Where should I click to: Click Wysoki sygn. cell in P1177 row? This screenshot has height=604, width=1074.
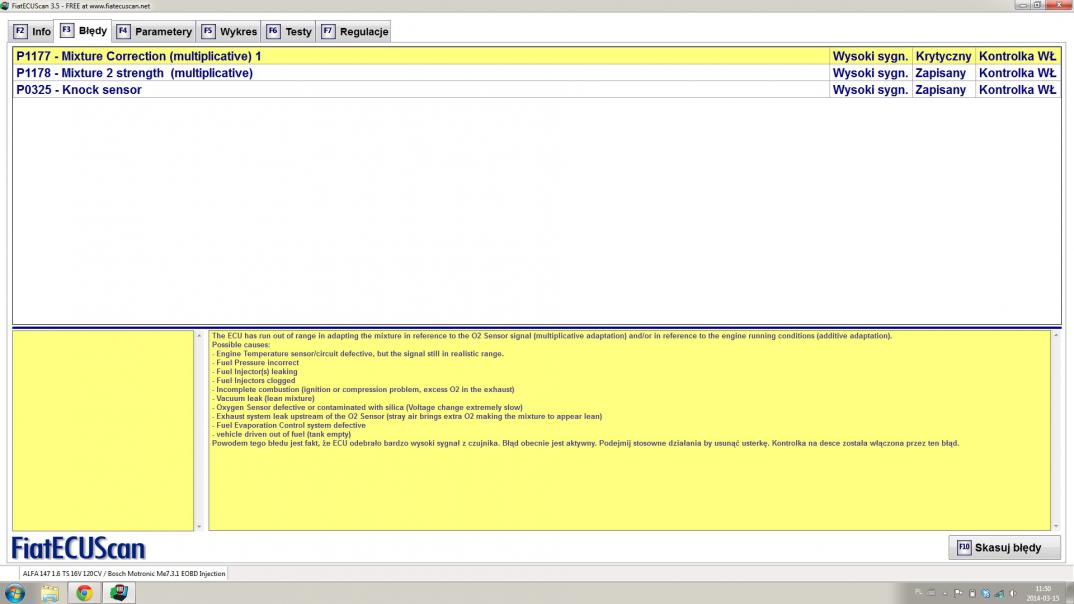click(x=870, y=56)
